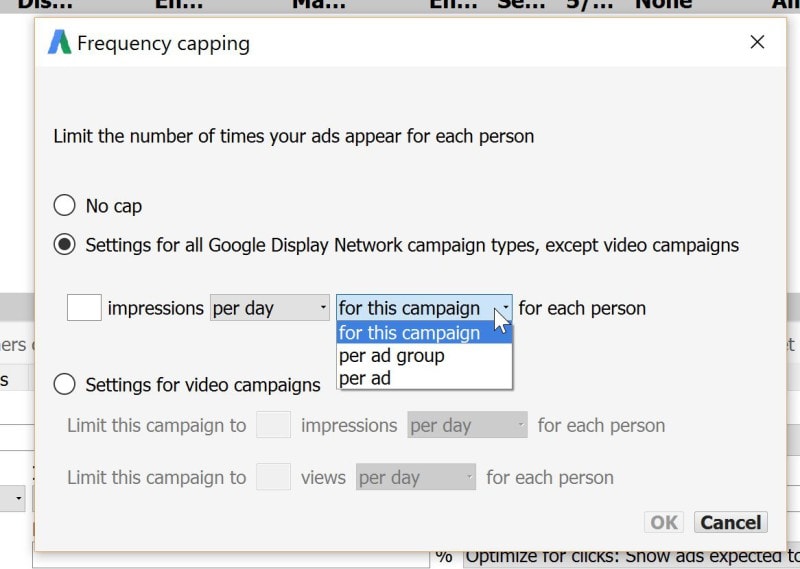800x569 pixels.
Task: Select 'for this campaign' list option
Action: click(x=424, y=333)
